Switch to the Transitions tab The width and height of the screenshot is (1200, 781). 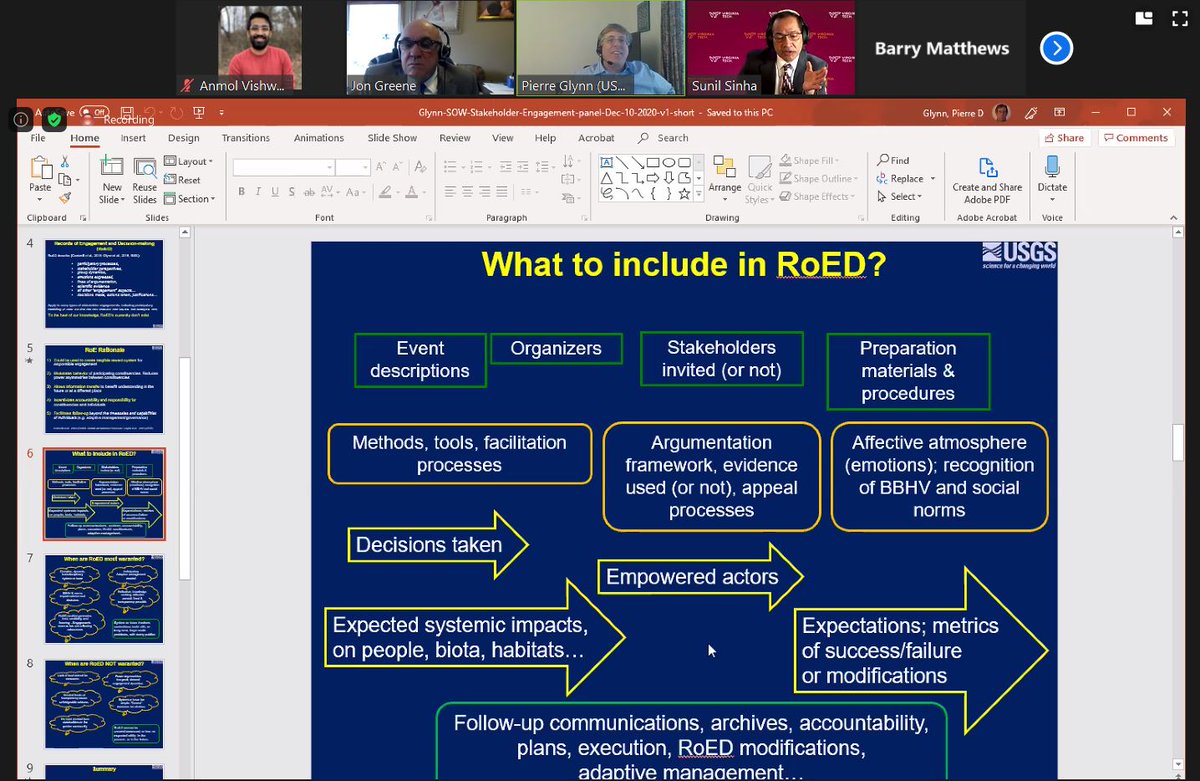click(246, 138)
